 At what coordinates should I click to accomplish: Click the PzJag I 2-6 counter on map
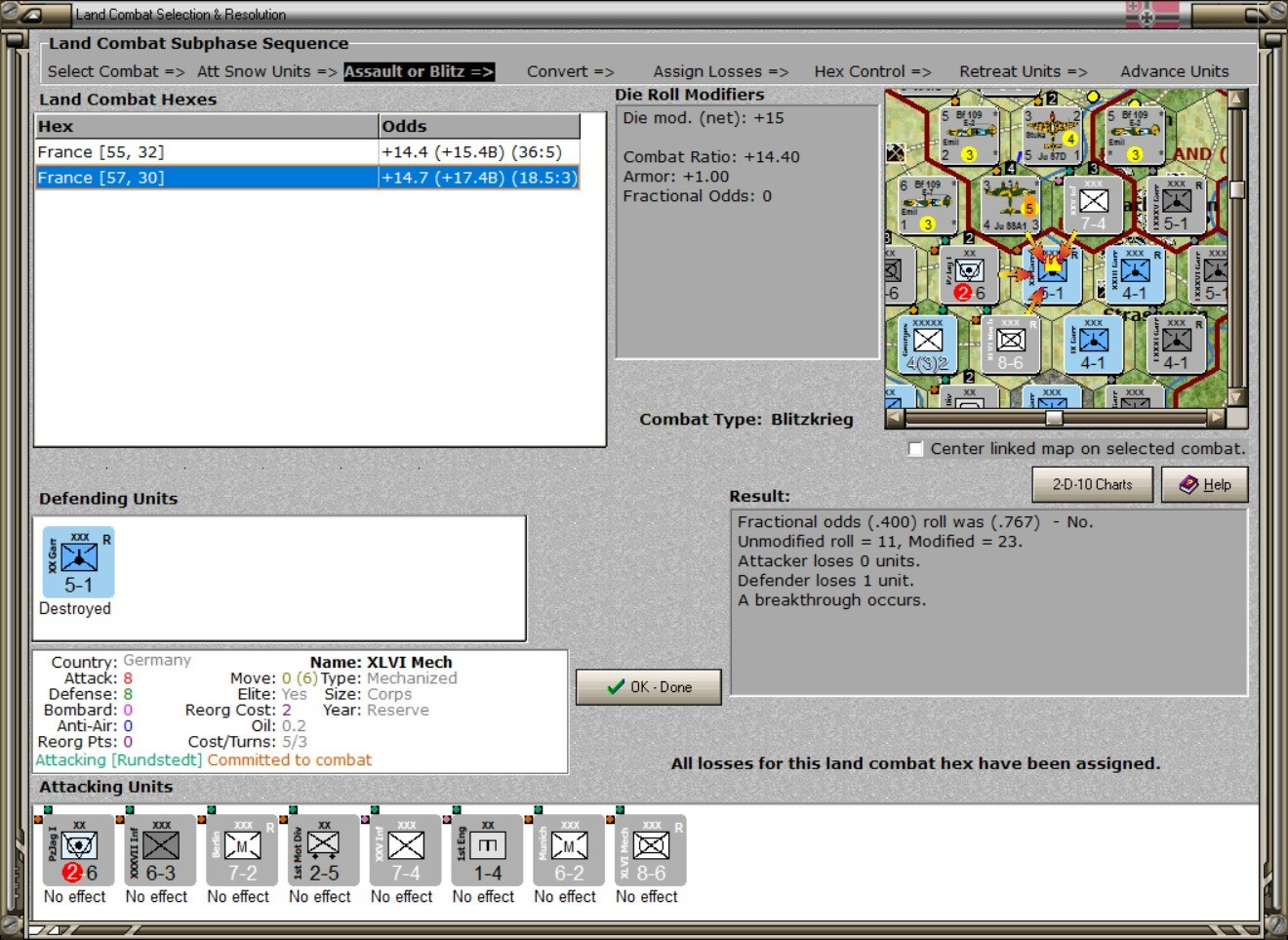click(968, 276)
